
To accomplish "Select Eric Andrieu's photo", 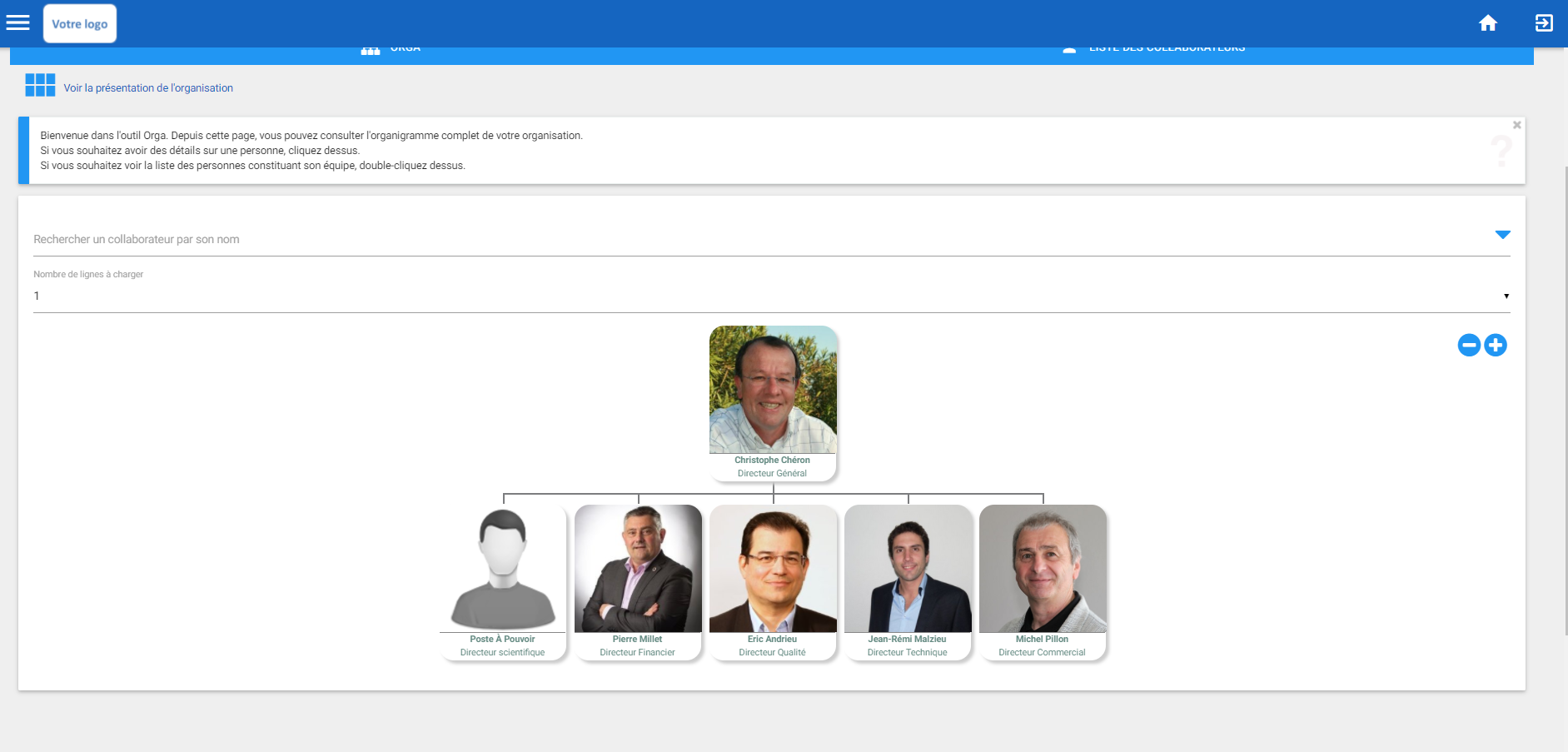I will [773, 569].
